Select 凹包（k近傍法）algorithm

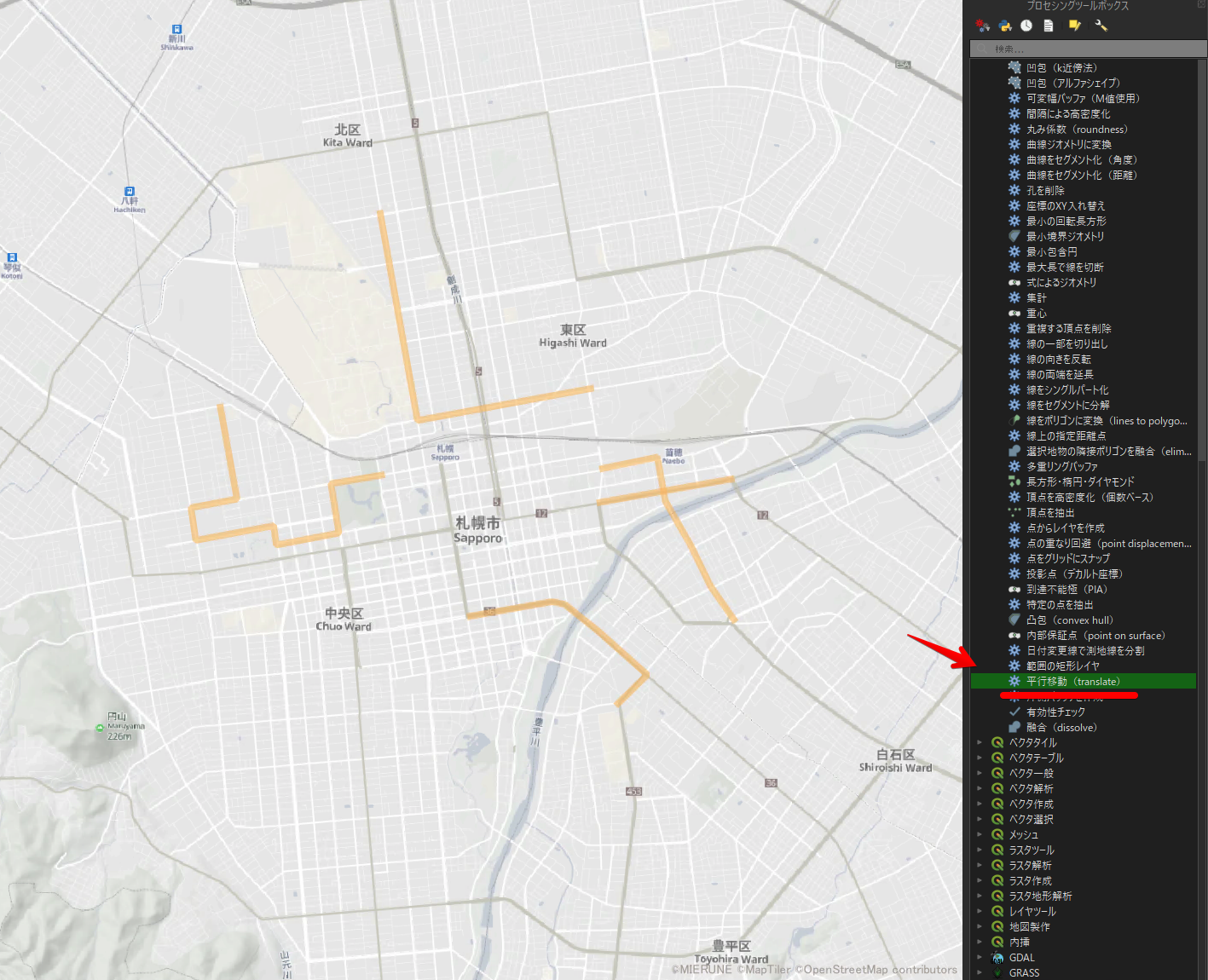coord(1061,68)
